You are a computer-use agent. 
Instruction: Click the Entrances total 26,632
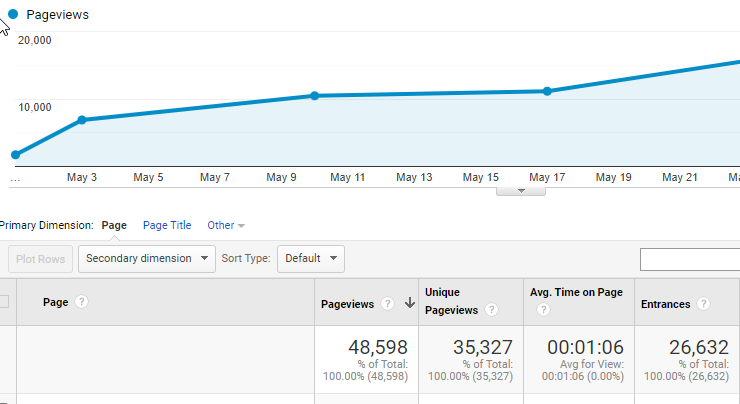pos(699,347)
